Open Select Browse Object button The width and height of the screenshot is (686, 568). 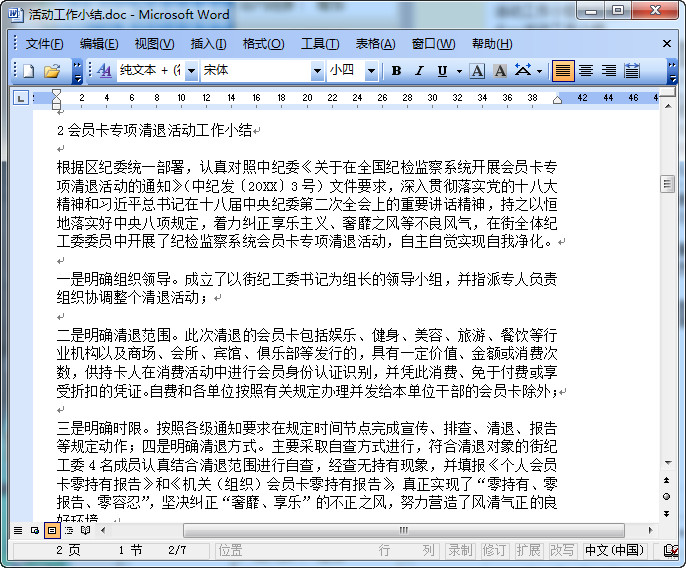click(x=667, y=497)
